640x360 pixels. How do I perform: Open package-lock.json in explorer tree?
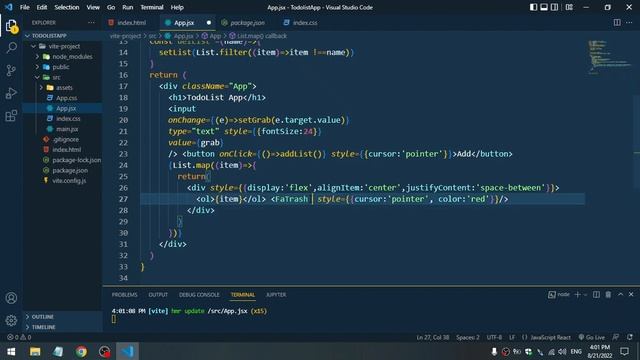(x=62, y=160)
